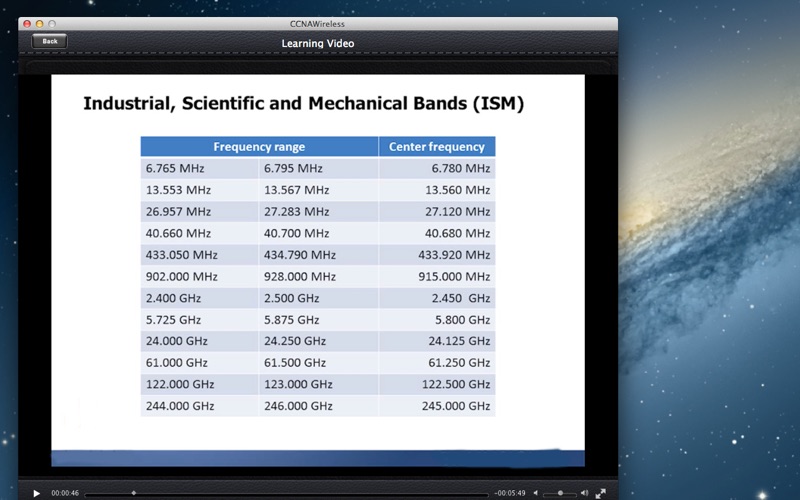Click the Center frequency column header

click(x=437, y=146)
